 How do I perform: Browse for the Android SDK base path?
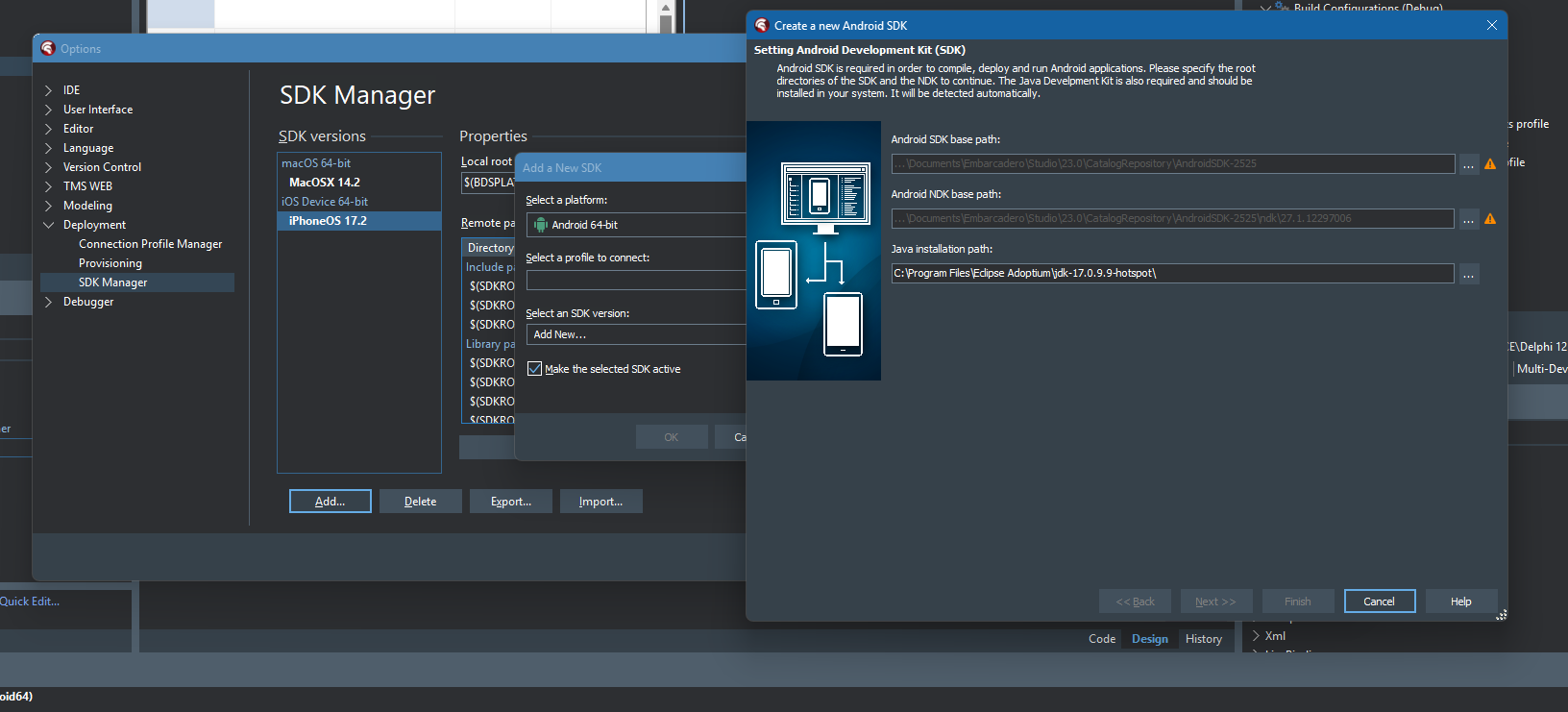[x=1469, y=164]
